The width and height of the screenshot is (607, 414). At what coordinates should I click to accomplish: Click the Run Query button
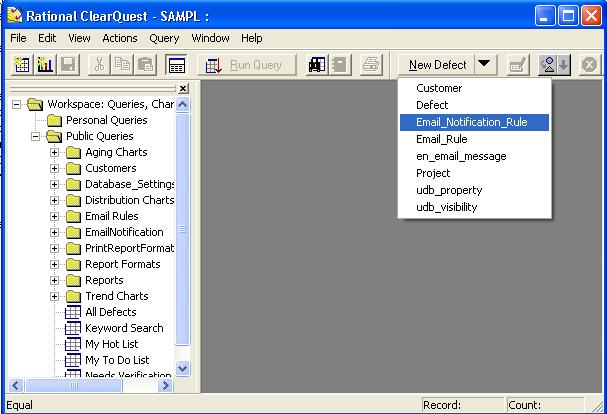click(x=247, y=65)
